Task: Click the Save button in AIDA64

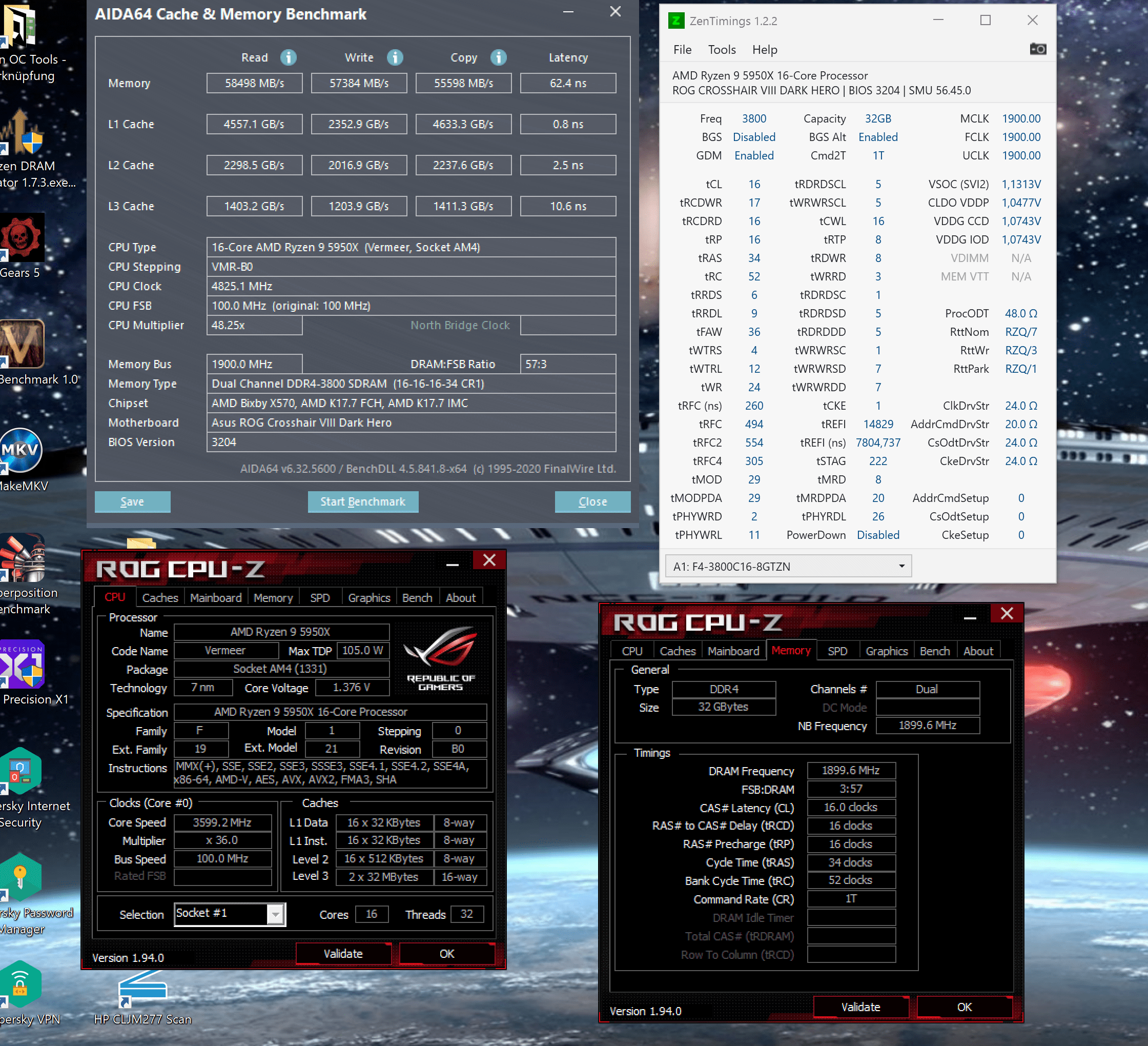Action: point(132,501)
